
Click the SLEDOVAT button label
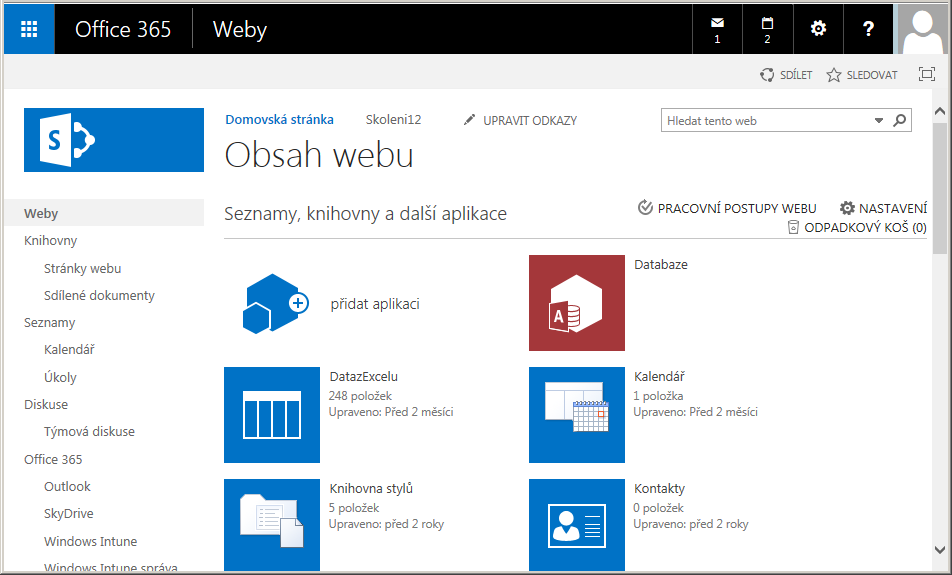tap(872, 75)
